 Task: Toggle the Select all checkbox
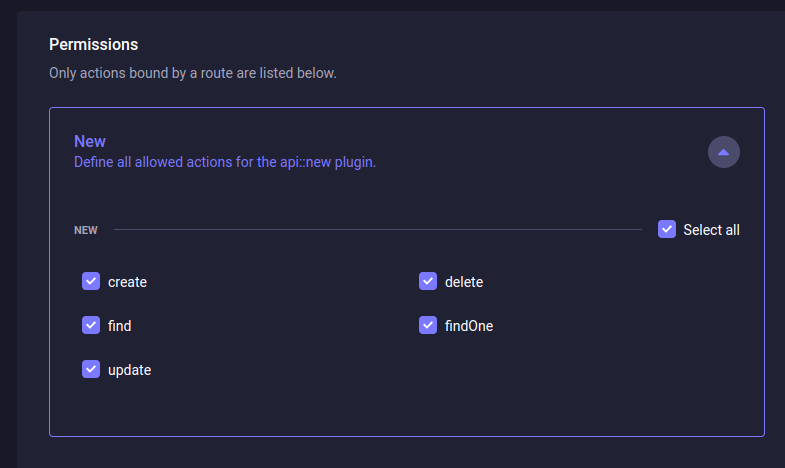pos(667,230)
